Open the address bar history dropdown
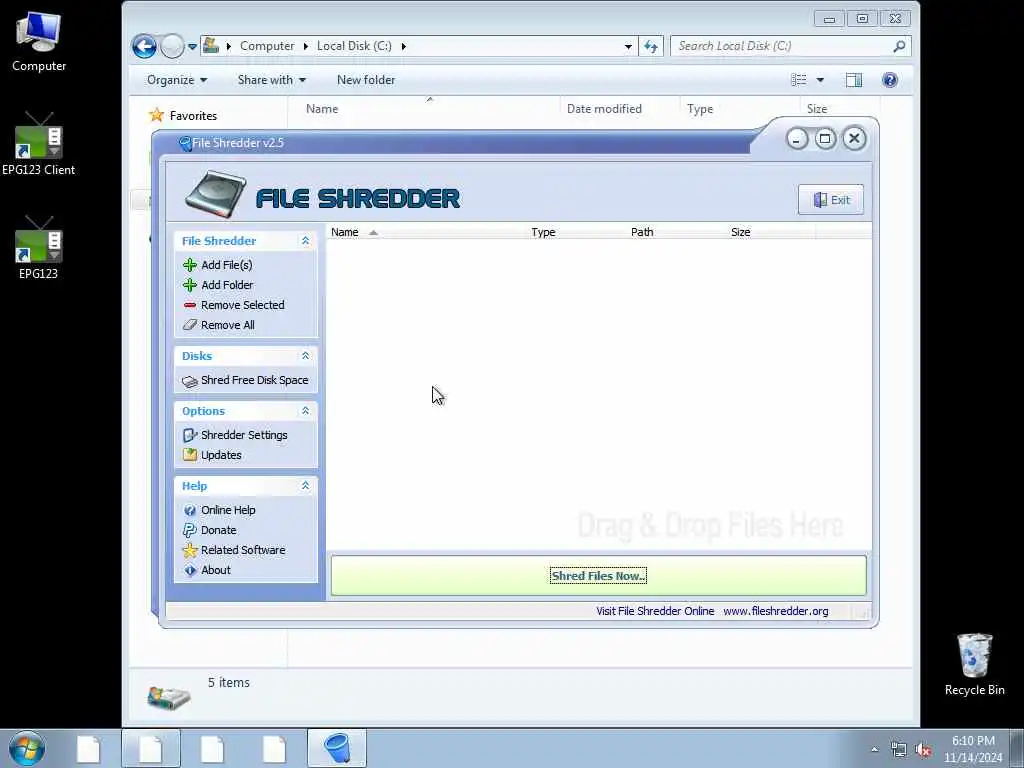The height and width of the screenshot is (768, 1024). [628, 46]
